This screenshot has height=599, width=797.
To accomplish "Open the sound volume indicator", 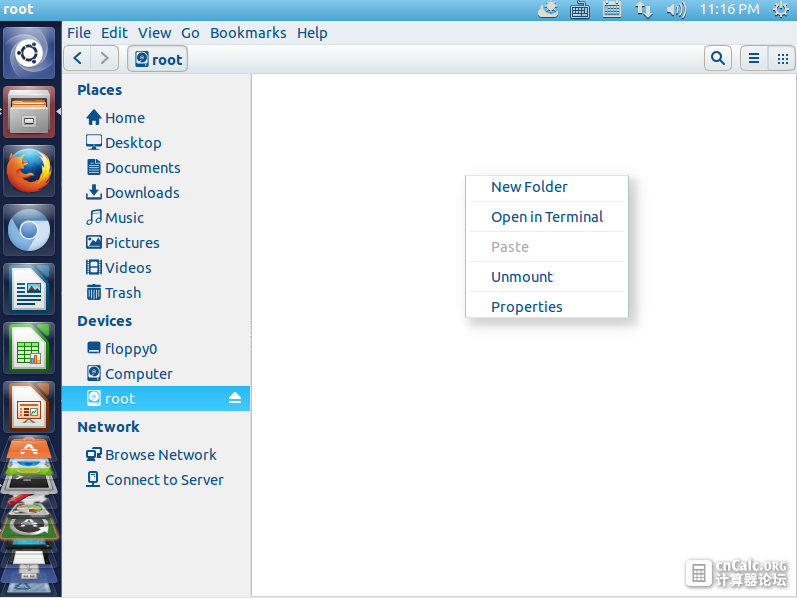I will click(x=676, y=10).
